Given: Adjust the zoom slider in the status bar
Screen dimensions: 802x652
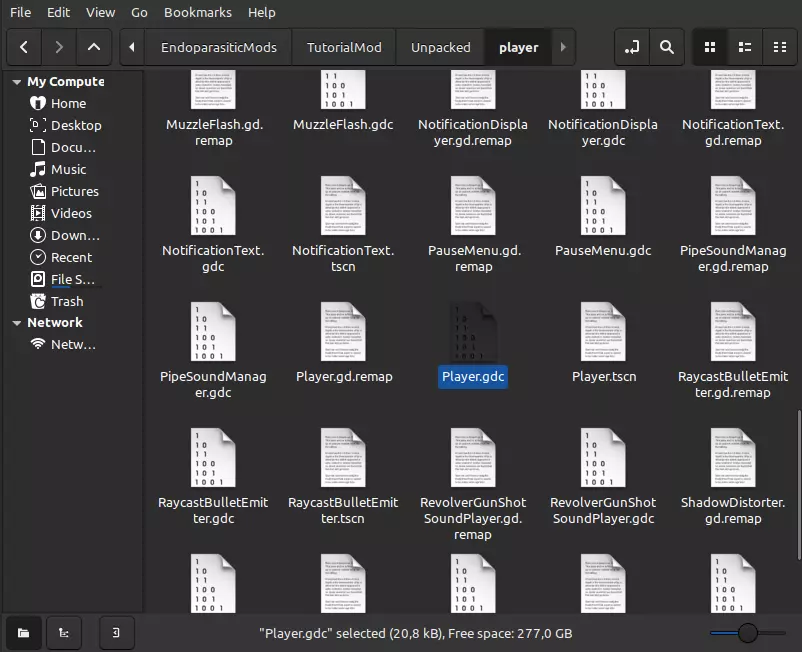Looking at the screenshot, I should pos(747,632).
